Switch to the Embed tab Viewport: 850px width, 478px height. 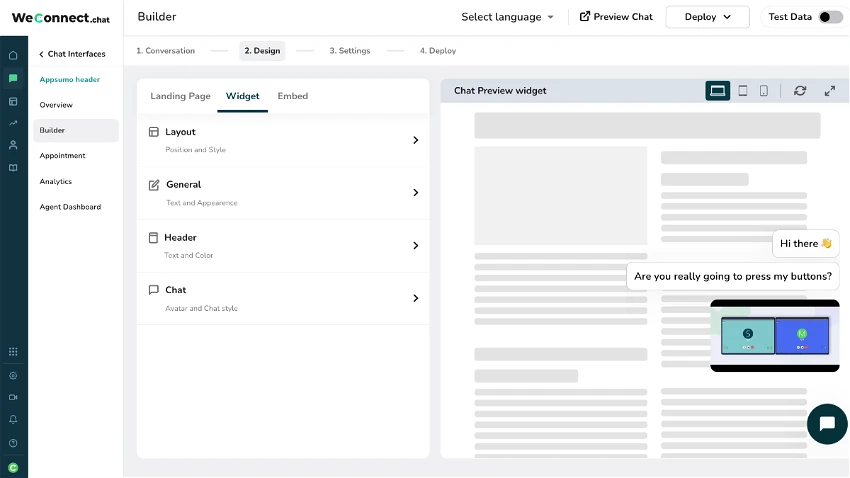coord(293,96)
